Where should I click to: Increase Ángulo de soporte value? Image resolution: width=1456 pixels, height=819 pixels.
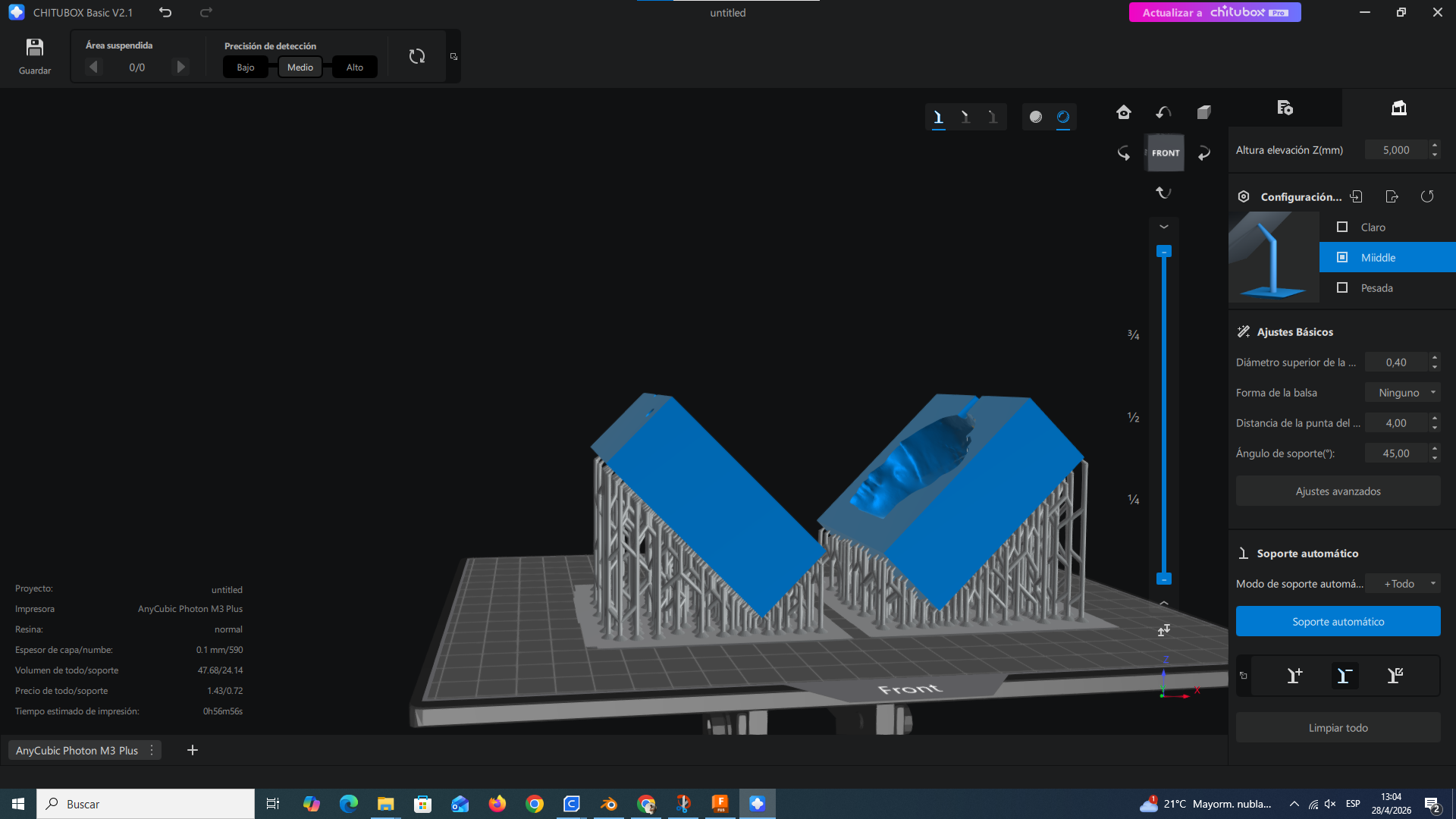pos(1435,448)
